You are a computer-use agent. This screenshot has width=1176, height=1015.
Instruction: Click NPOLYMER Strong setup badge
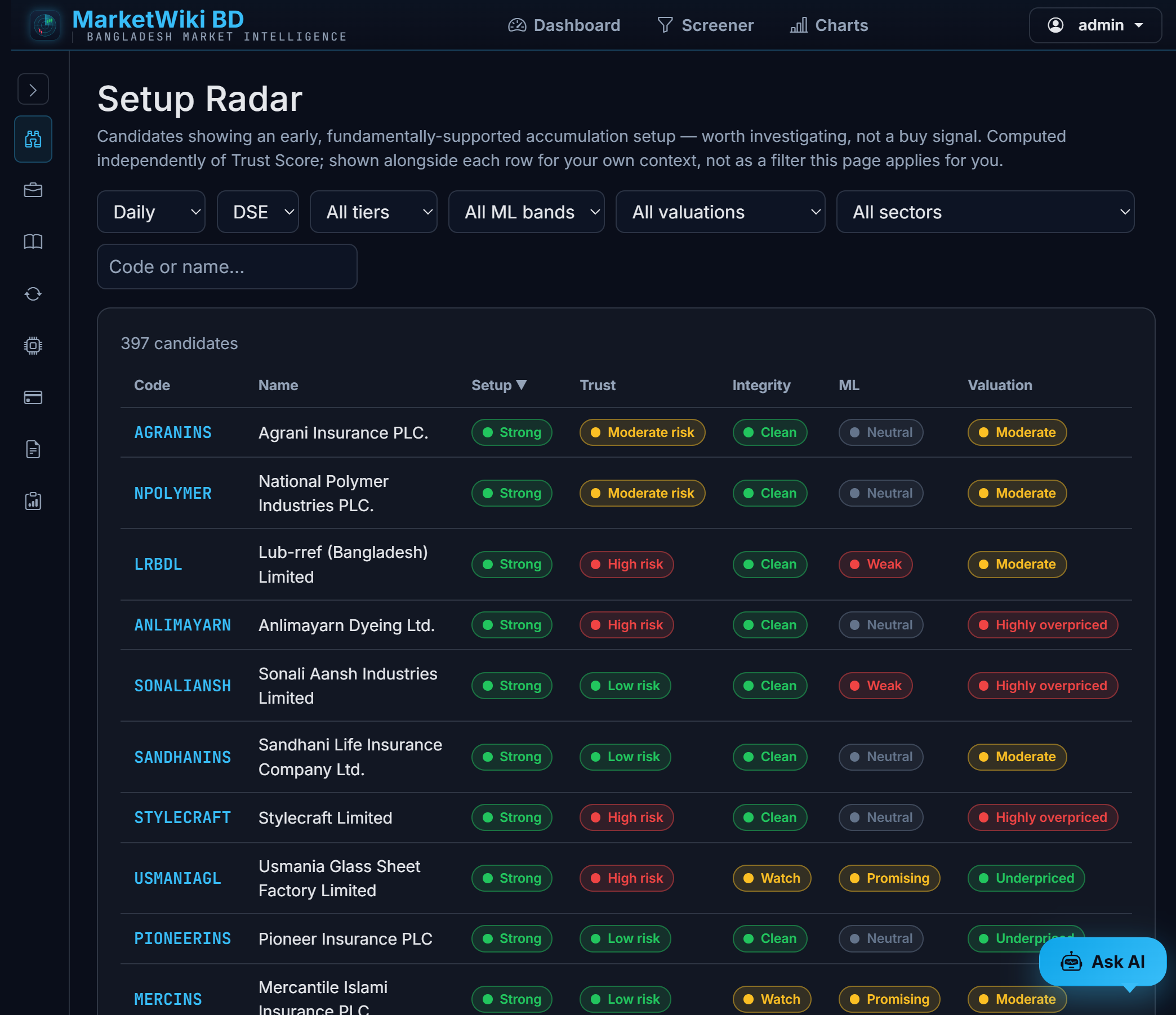pos(511,493)
